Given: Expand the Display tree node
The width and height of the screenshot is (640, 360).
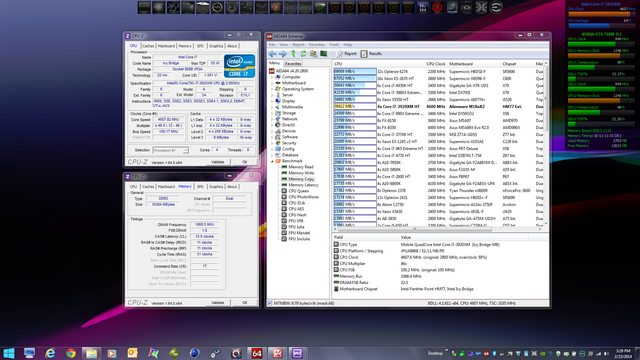Looking at the screenshot, I should (272, 101).
